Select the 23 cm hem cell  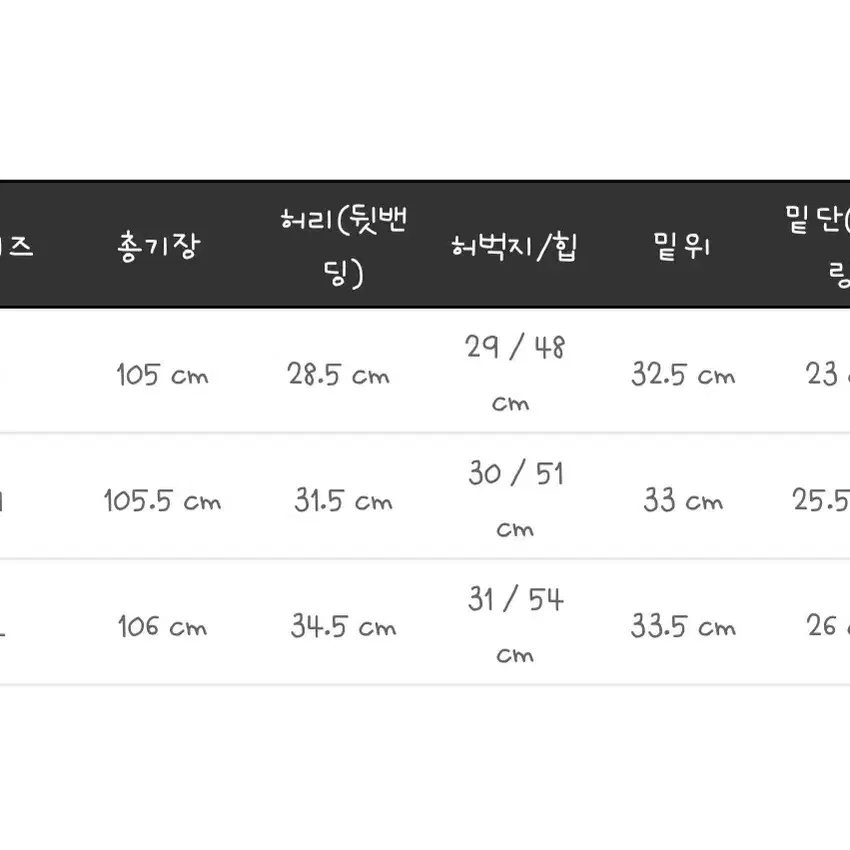coord(827,375)
